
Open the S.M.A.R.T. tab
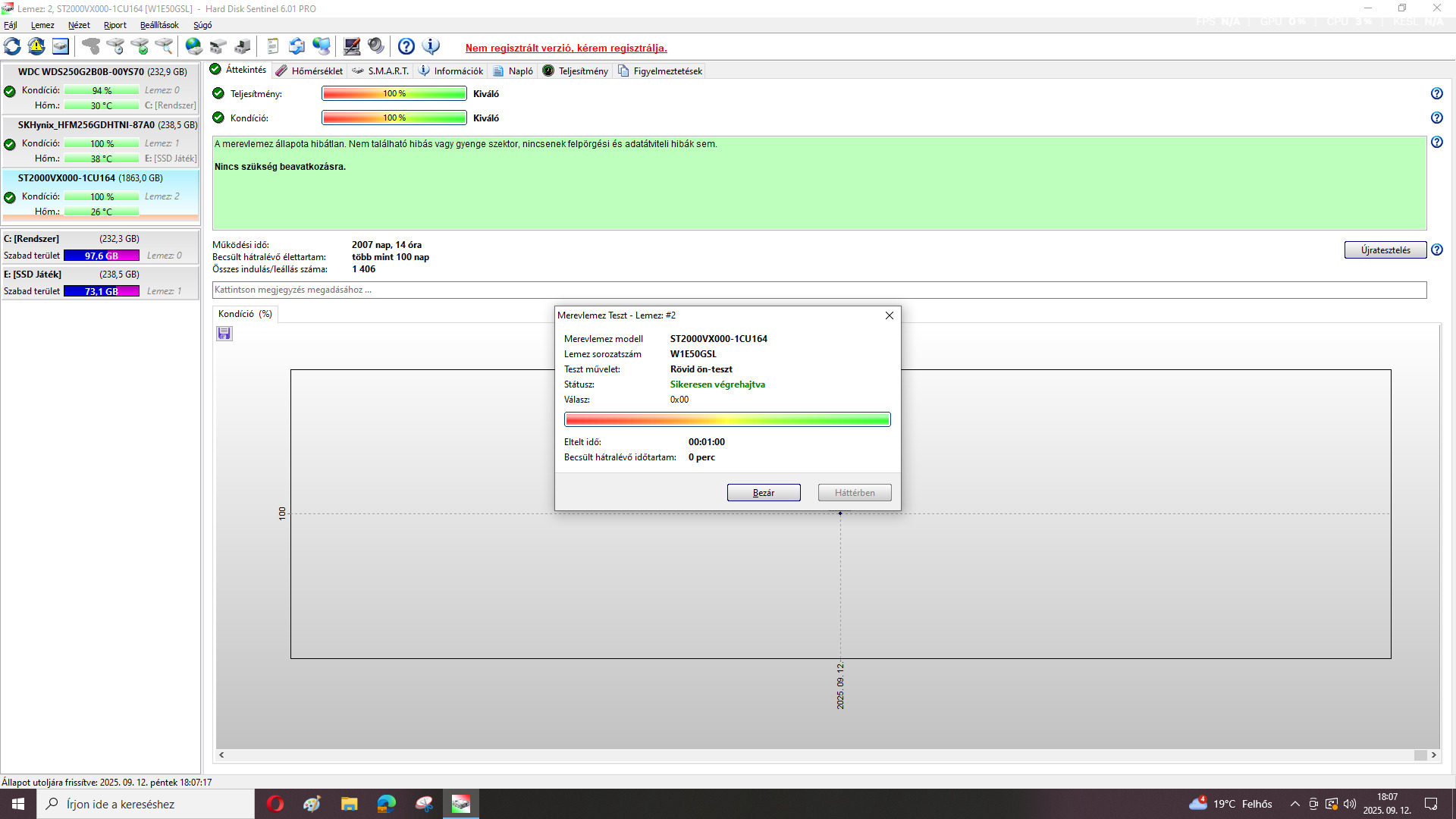click(x=381, y=71)
